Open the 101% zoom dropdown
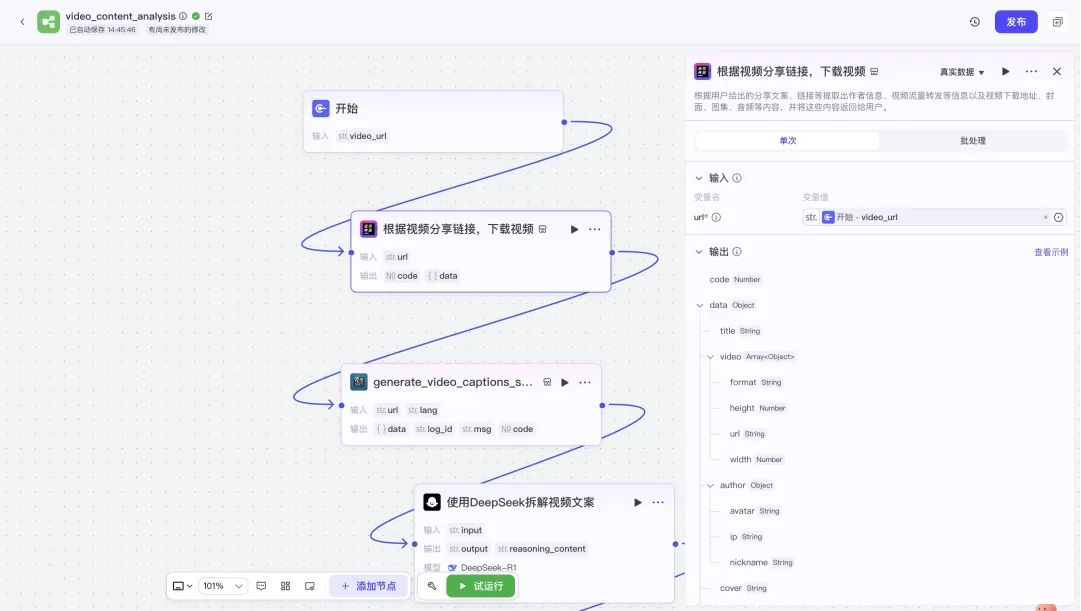 click(223, 586)
